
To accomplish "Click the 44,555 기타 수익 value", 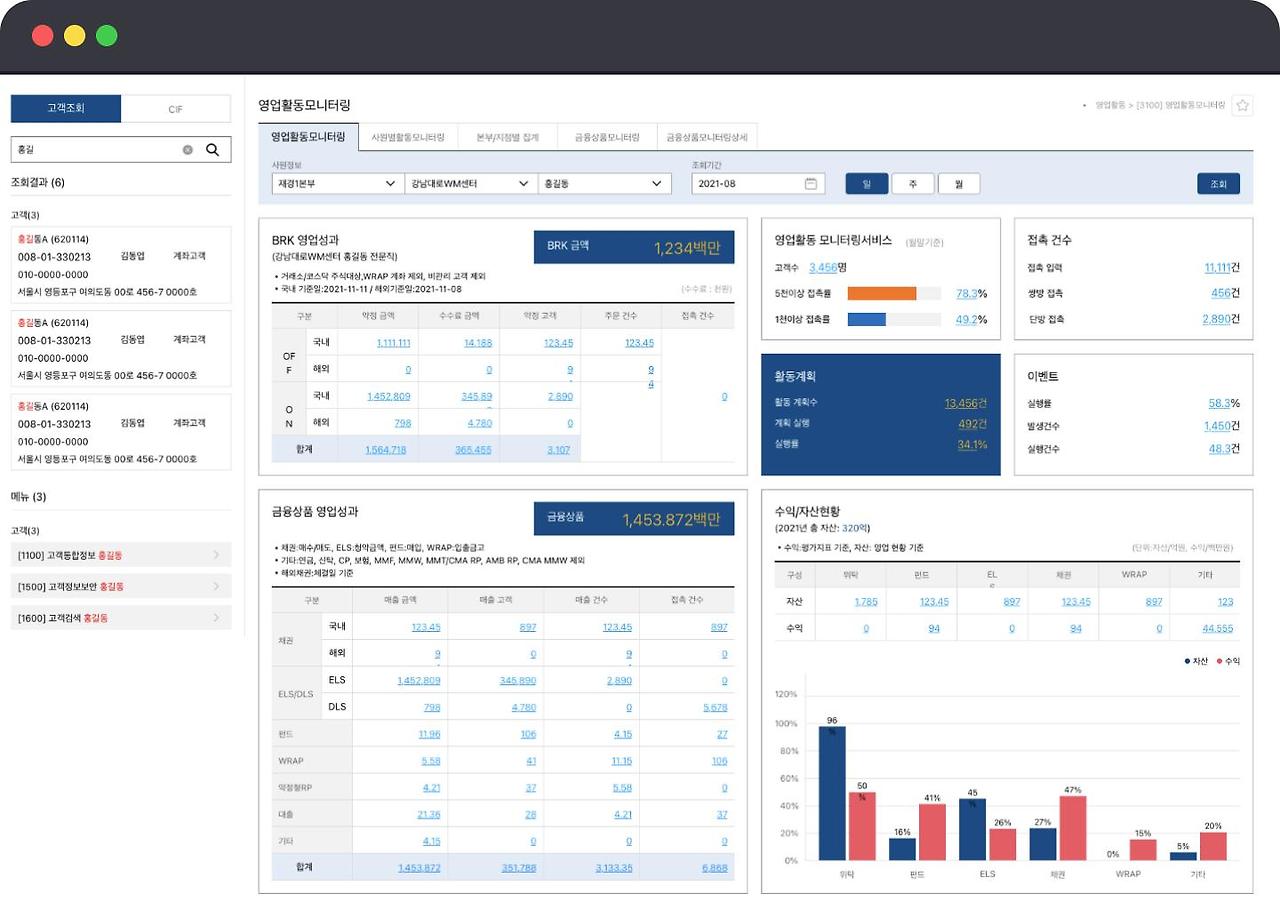I will pos(1218,629).
